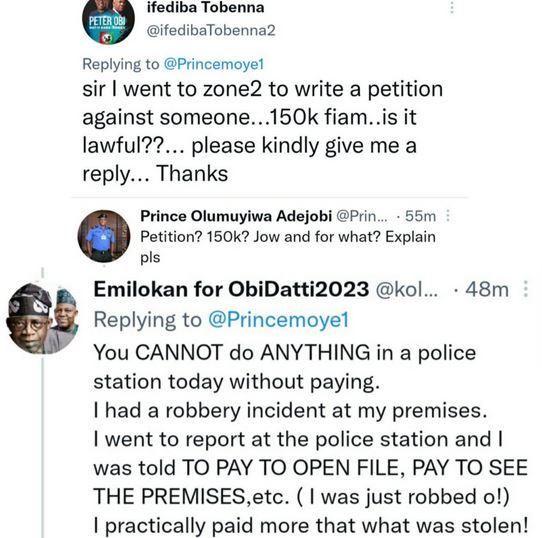Image resolution: width=542 pixels, height=538 pixels.
Task: Open more options on ifediba Tobenna's tweet
Action: click(451, 7)
